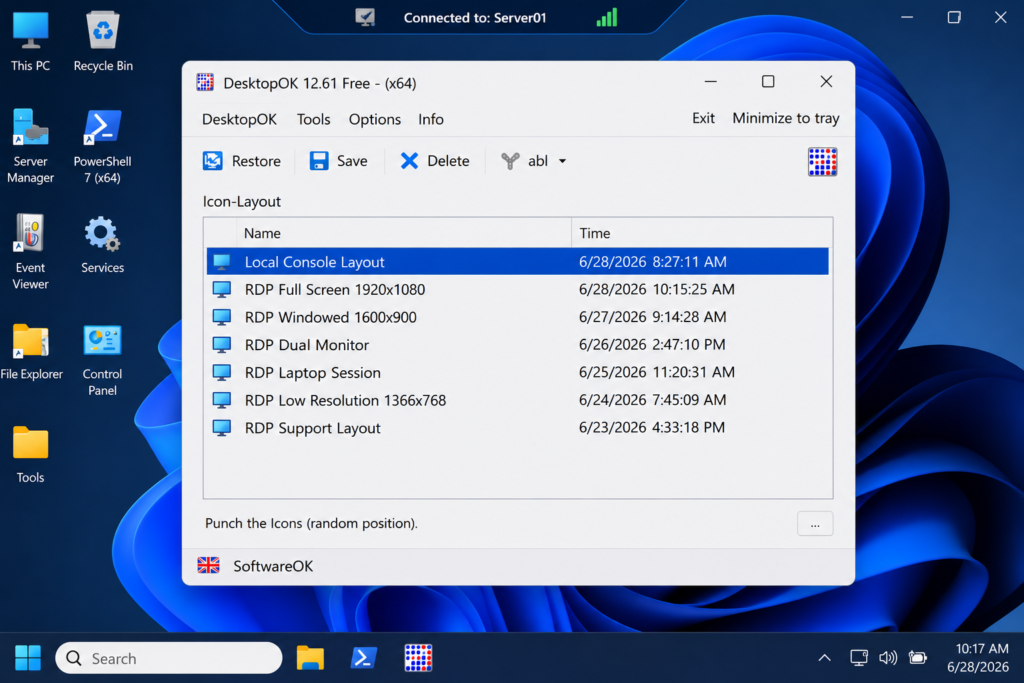This screenshot has width=1024, height=683.
Task: Select RDP Low Resolution 1366x768 layout
Action: pos(517,400)
